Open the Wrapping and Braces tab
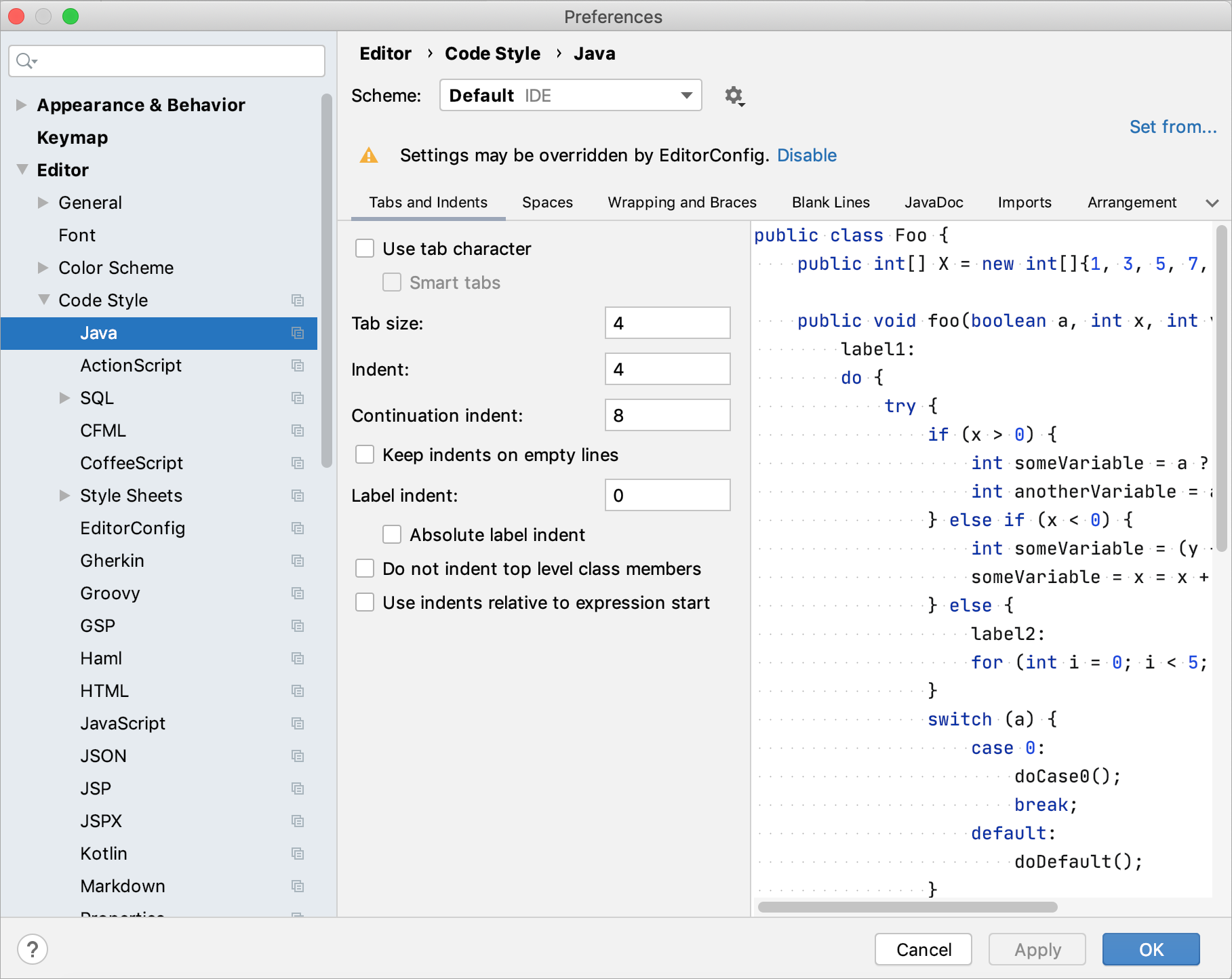The height and width of the screenshot is (979, 1232). pyautogui.click(x=682, y=203)
